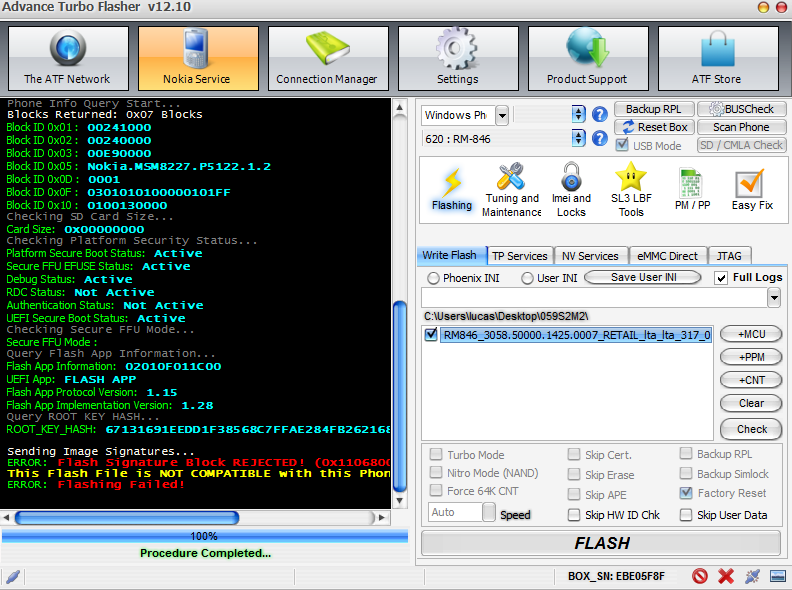
Task: Click the log scroll right arrow
Action: 382,517
